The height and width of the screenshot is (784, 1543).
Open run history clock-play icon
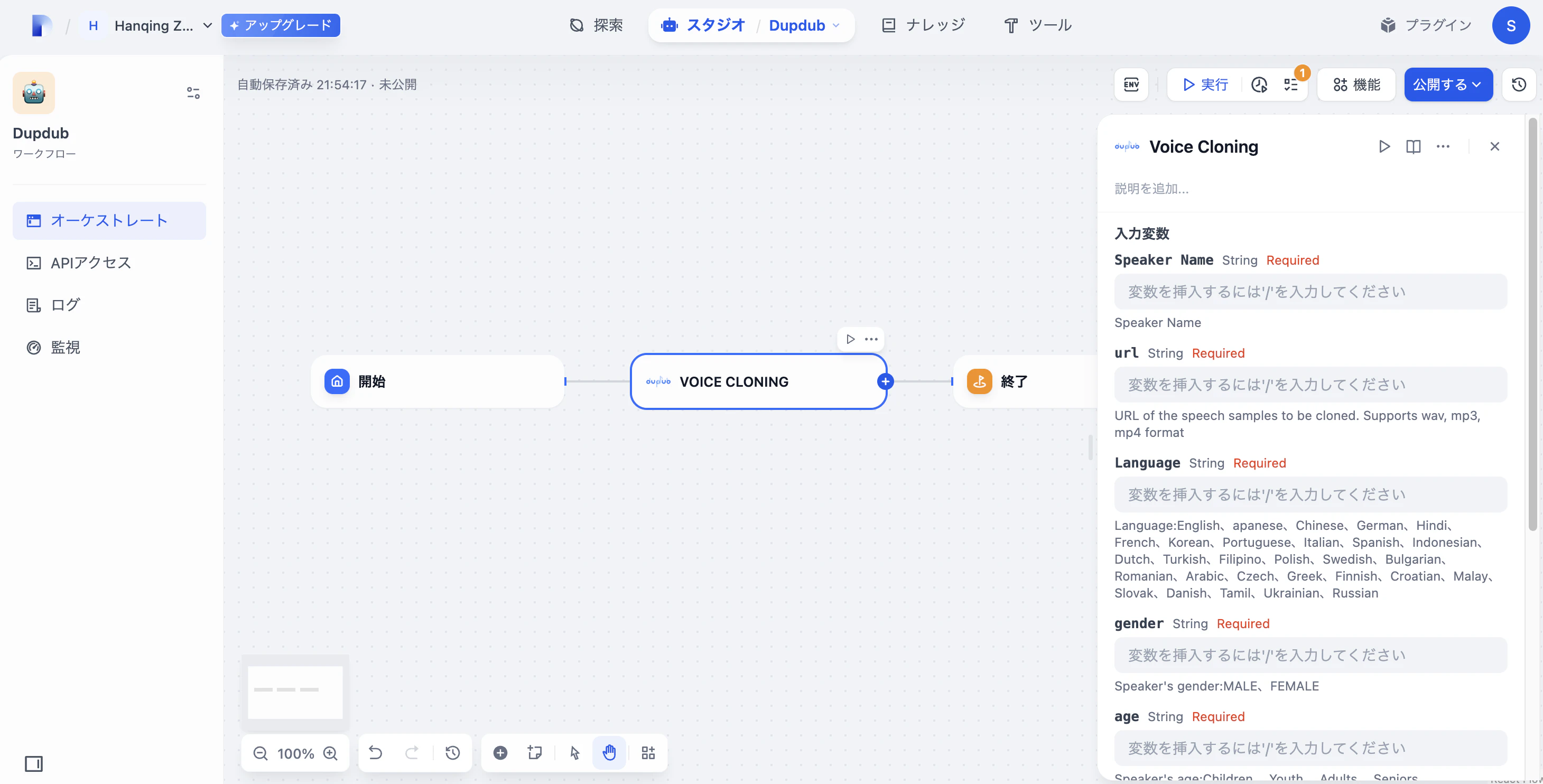(1259, 85)
